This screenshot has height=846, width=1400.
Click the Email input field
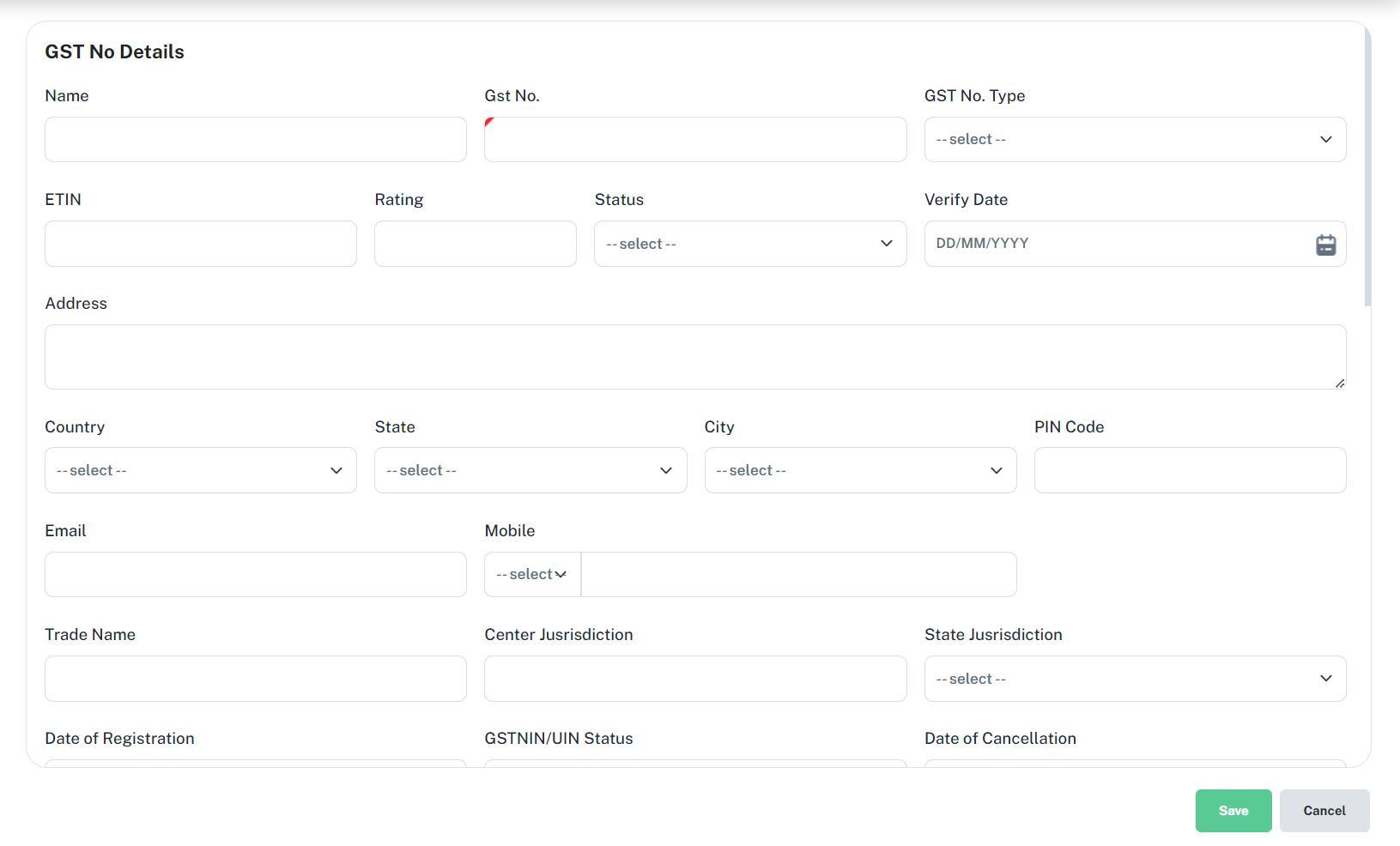[x=255, y=575]
